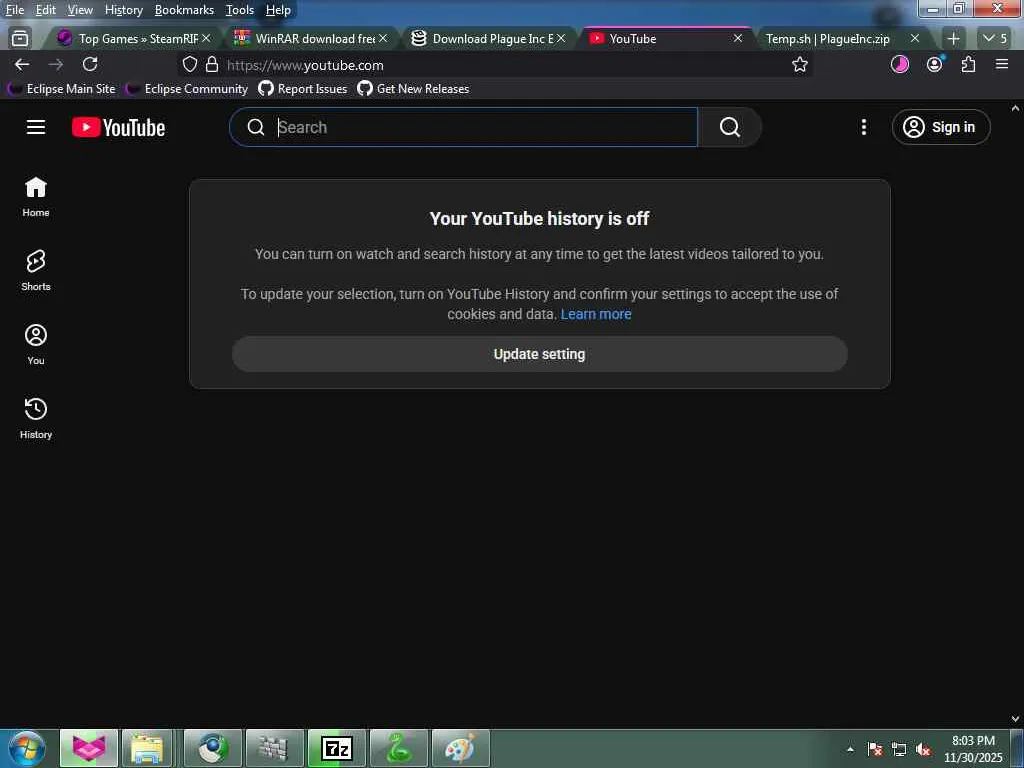
Task: Open the pink cat taskbar app
Action: (89, 748)
